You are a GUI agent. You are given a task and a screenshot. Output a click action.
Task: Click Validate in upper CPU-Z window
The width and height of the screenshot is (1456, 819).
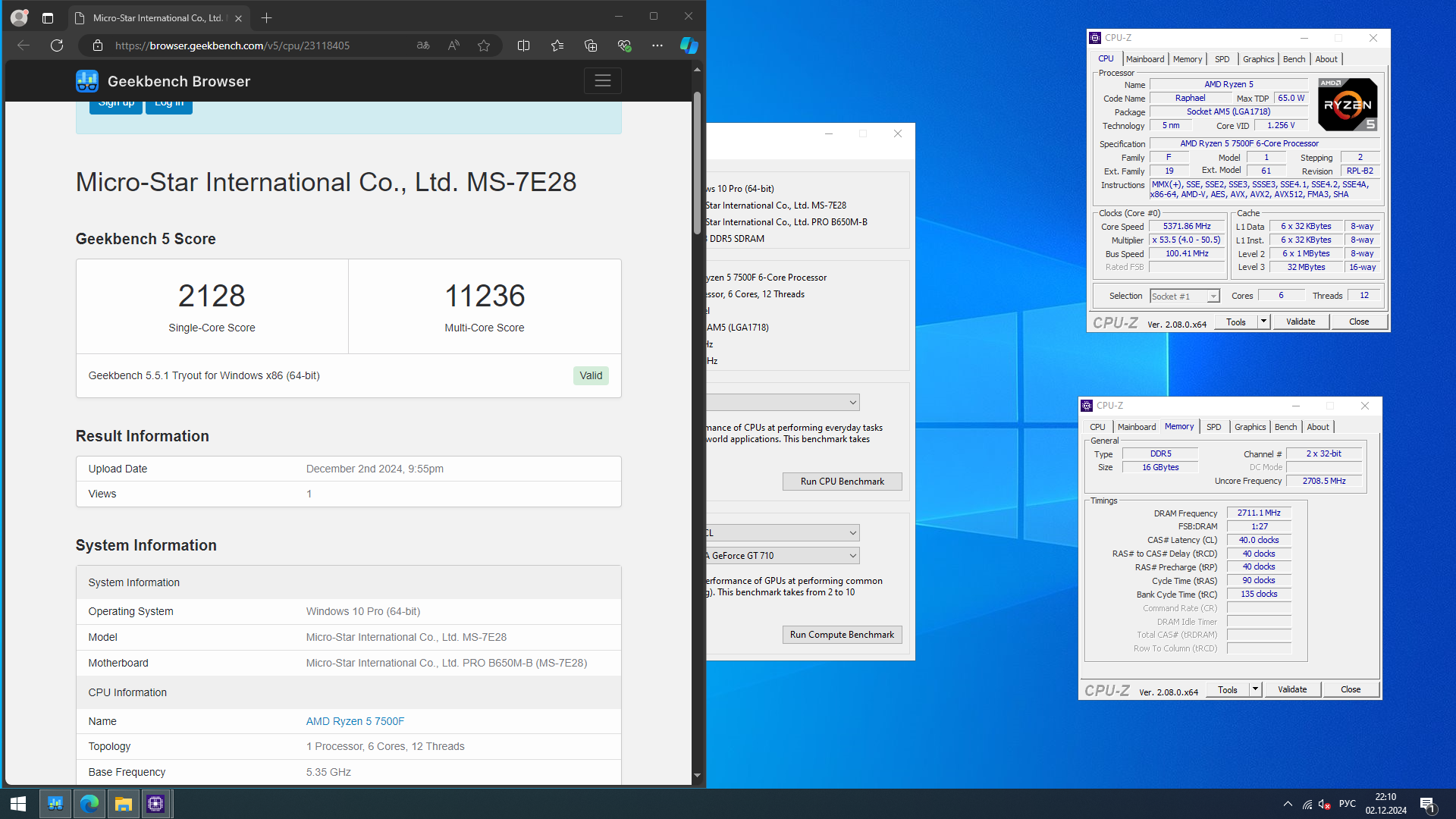(1301, 322)
